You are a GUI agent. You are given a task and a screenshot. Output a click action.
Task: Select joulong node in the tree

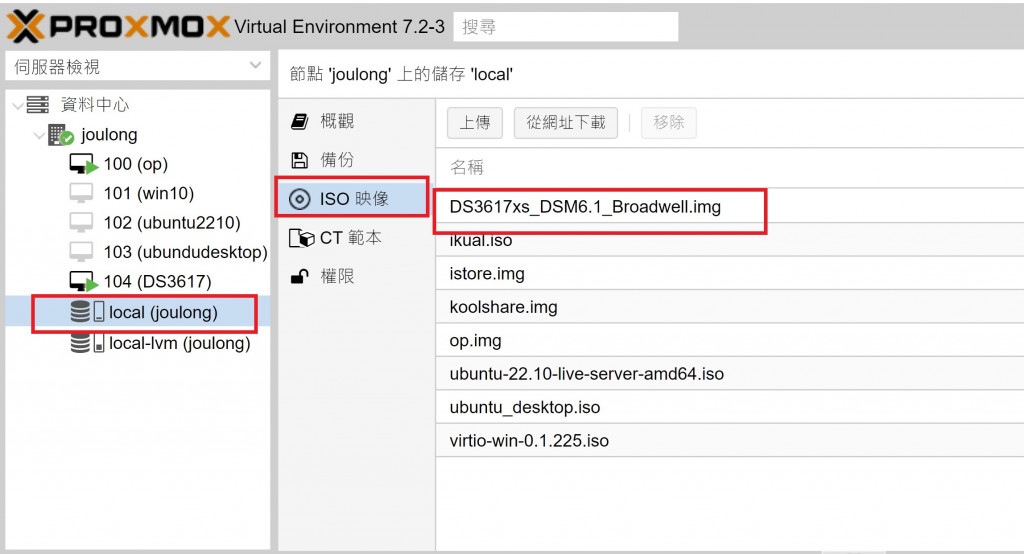point(109,135)
